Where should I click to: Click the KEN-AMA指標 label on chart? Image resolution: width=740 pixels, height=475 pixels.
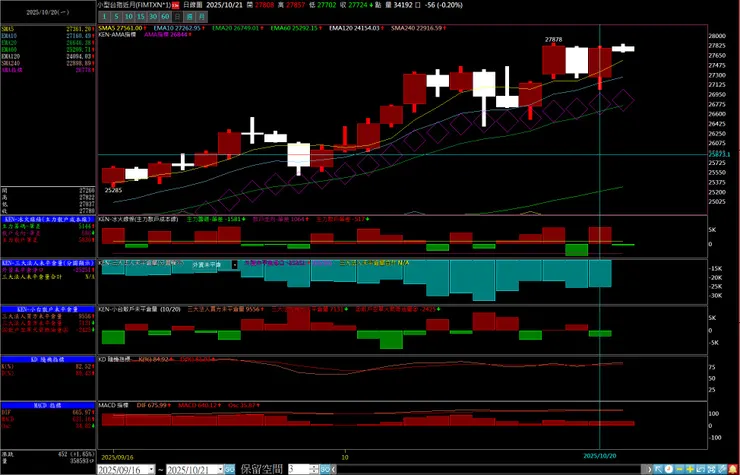117,34
